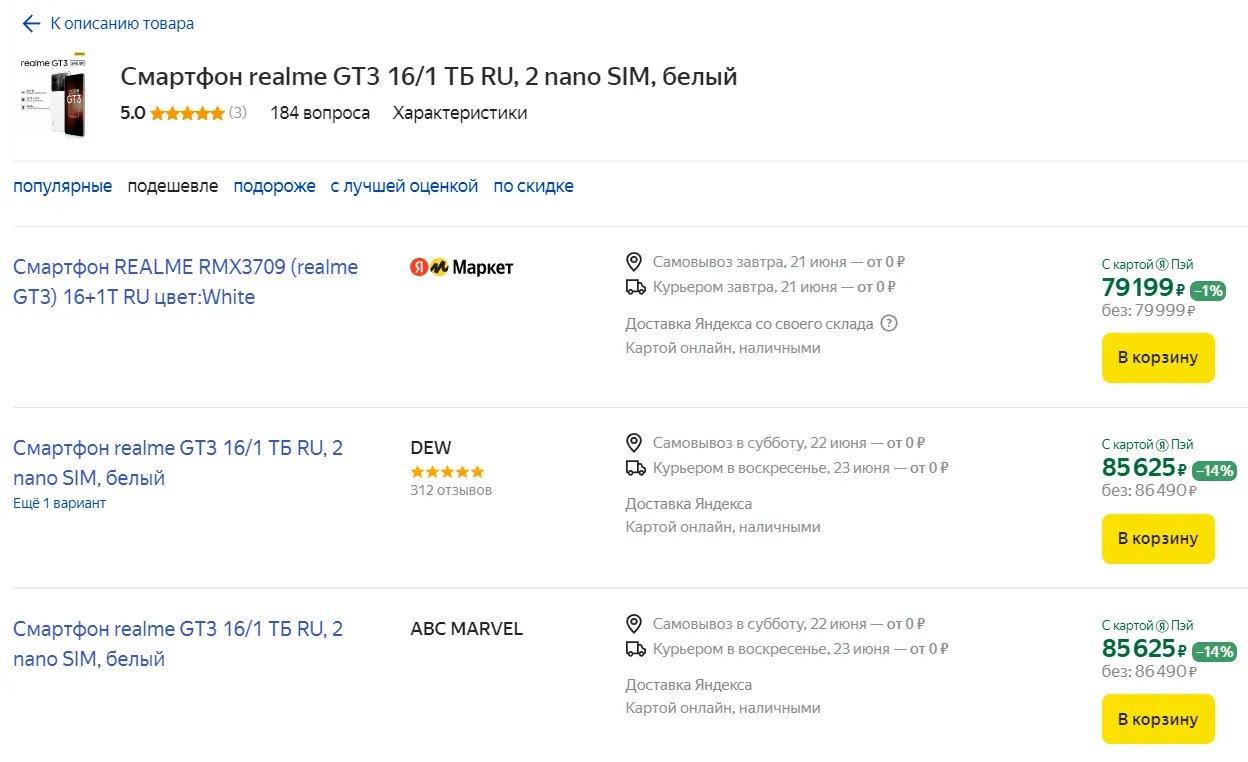Sort offers by подороже
This screenshot has height=762, width=1248.
point(274,186)
